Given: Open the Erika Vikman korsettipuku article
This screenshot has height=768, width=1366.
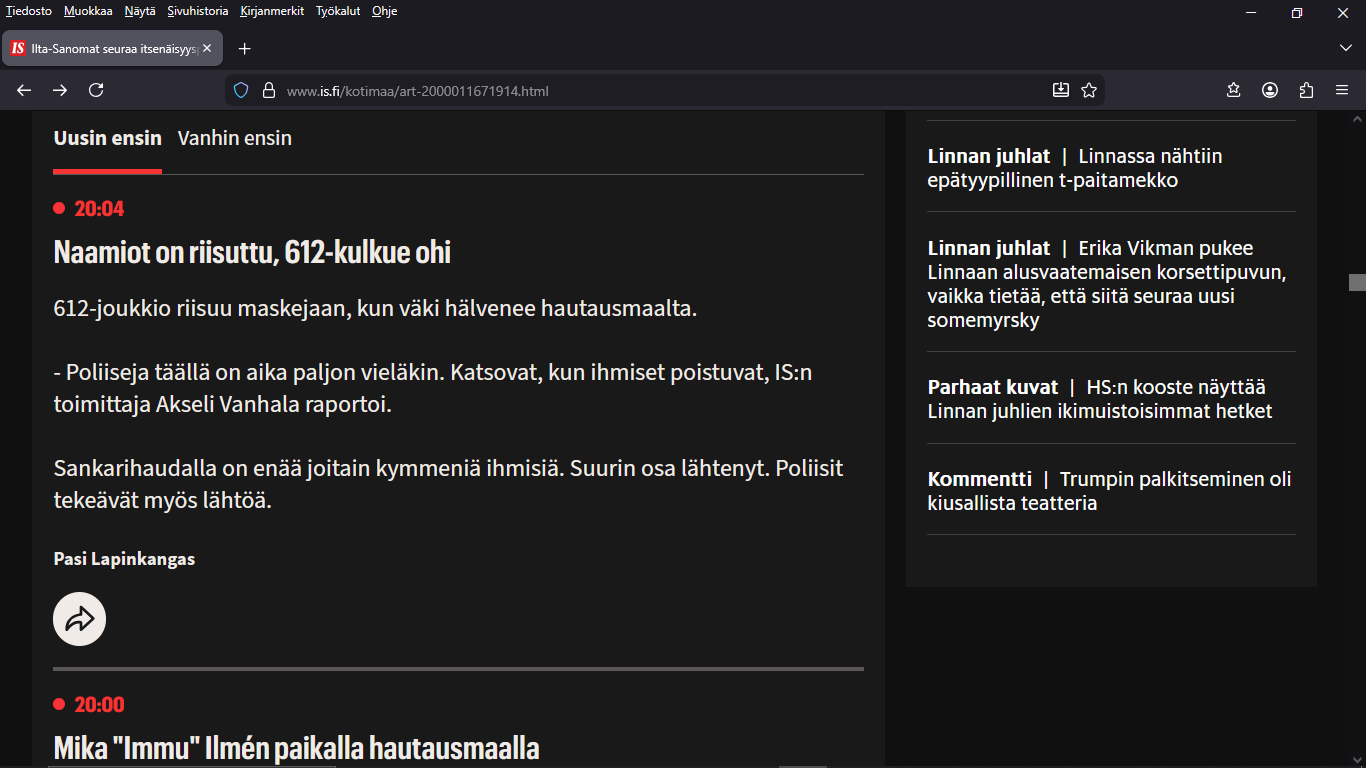Looking at the screenshot, I should pyautogui.click(x=1106, y=284).
